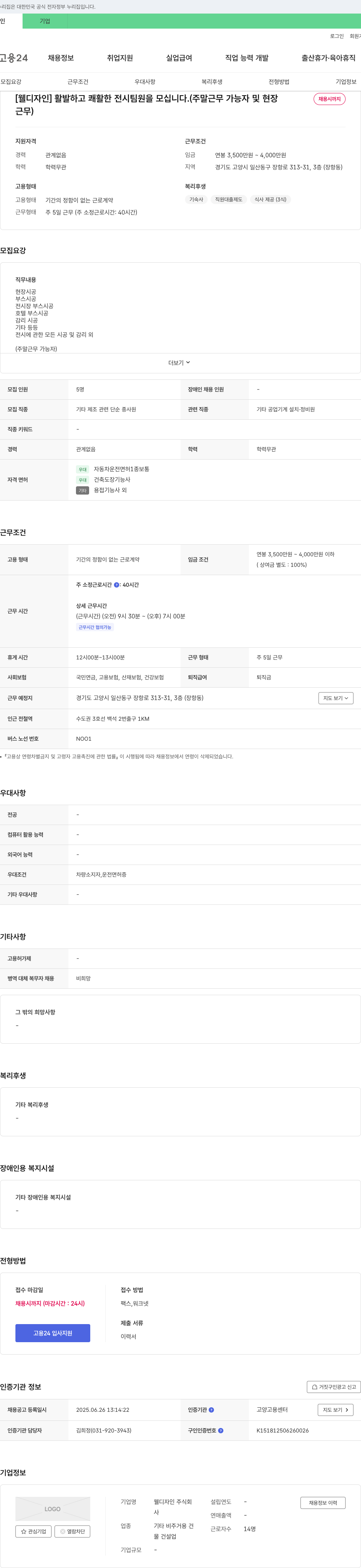
Task: Apply via 고용24 입사지원 button
Action: click(x=53, y=1333)
